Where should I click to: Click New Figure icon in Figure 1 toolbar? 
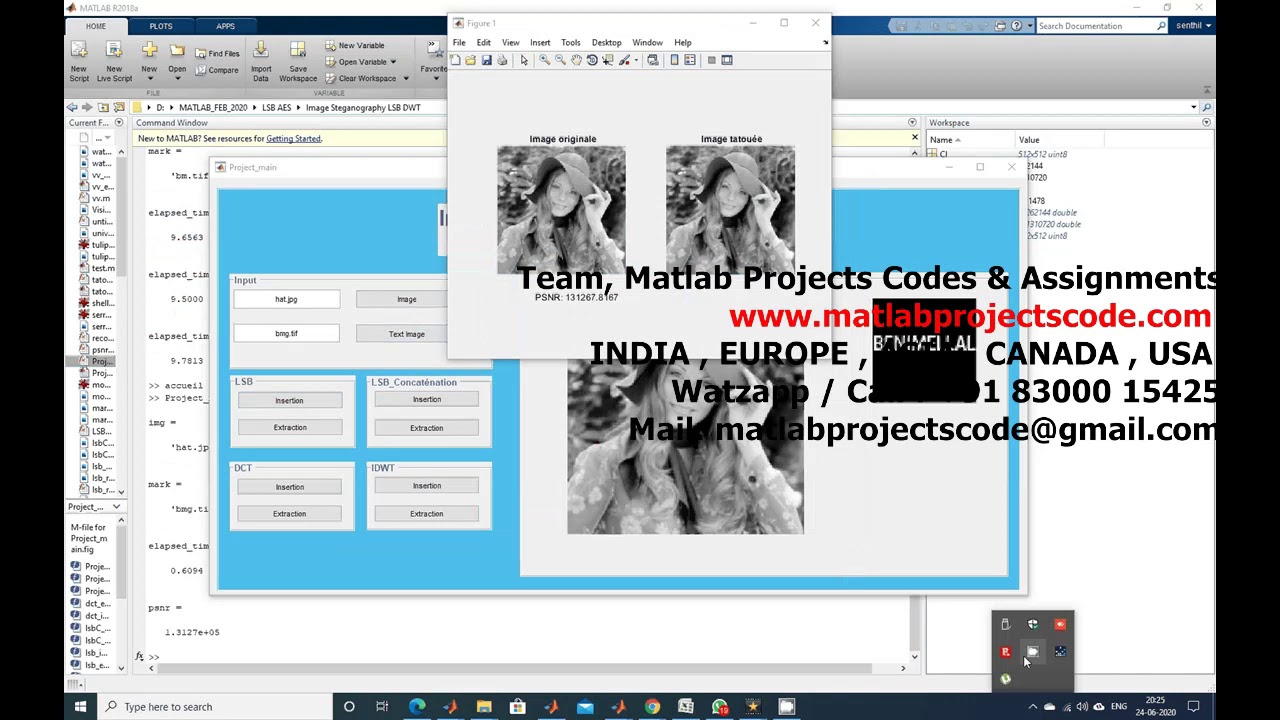coord(455,60)
